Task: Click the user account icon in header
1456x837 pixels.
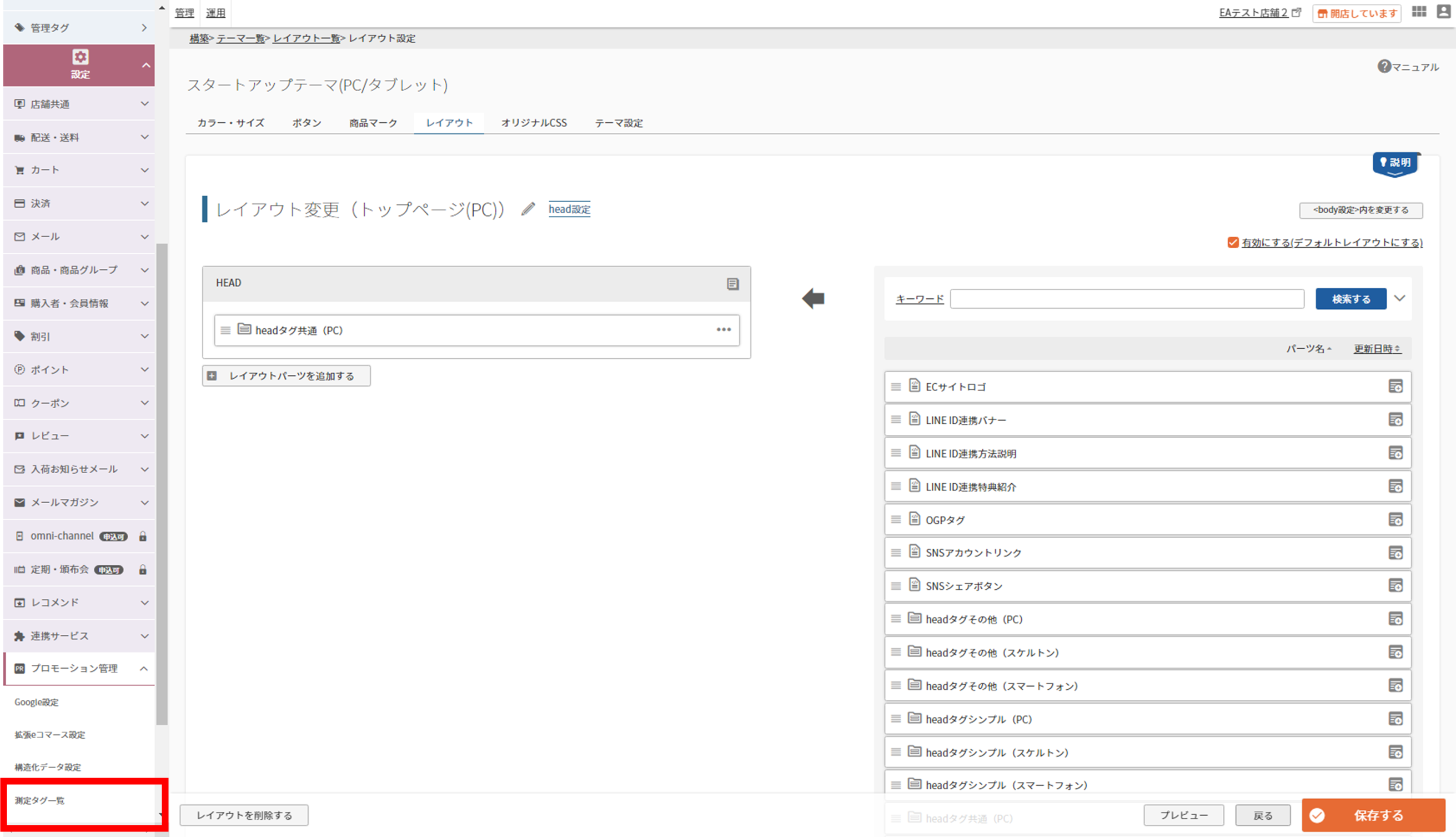Action: pos(1443,12)
